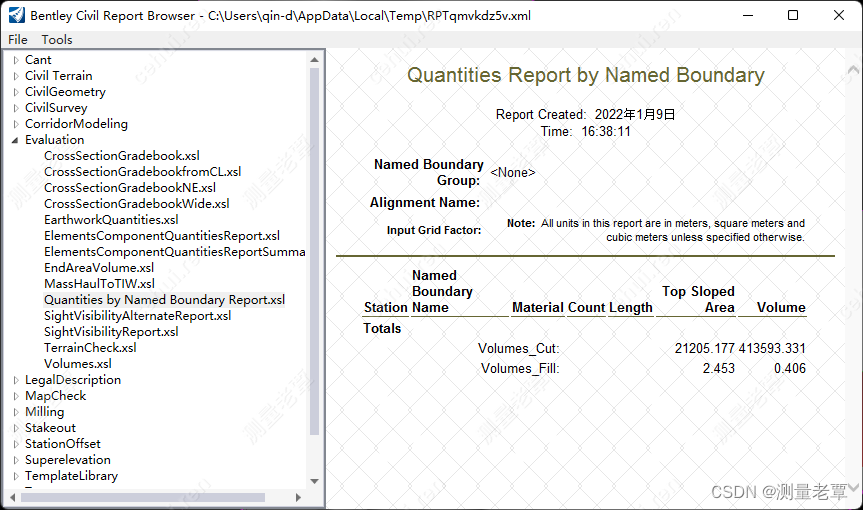This screenshot has height=510, width=863.
Task: Select EarthworkQuantities.xsl report
Action: coord(111,220)
